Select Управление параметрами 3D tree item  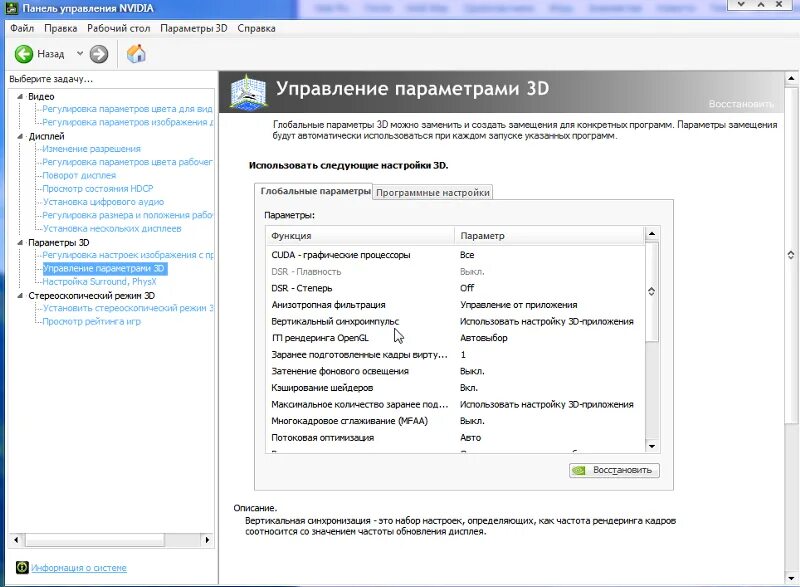(105, 268)
